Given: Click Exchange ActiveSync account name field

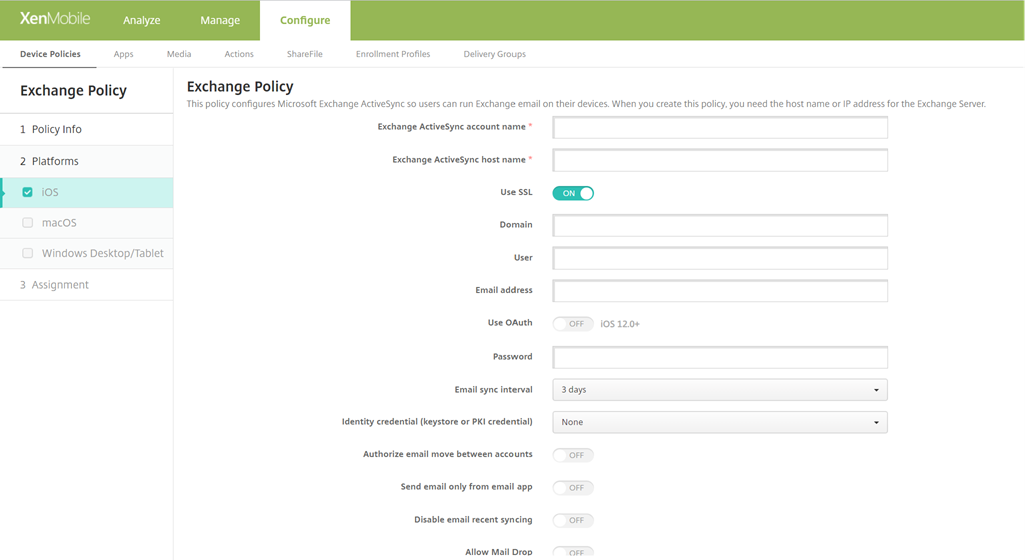Looking at the screenshot, I should tap(720, 127).
